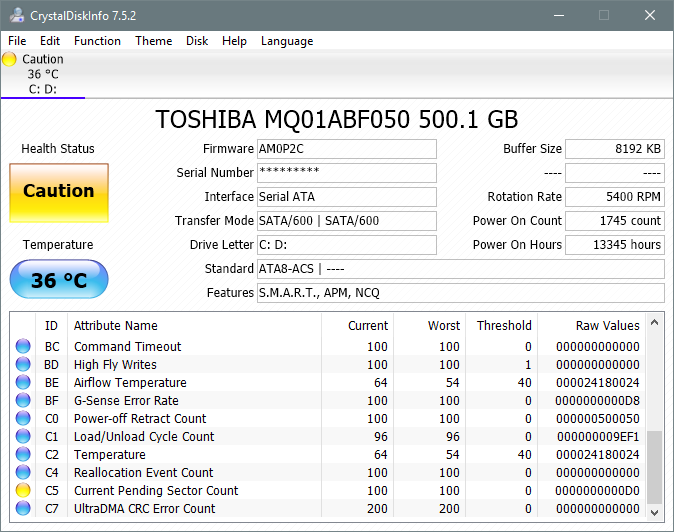Click the scroll down arrow of attribute list

coord(655,512)
